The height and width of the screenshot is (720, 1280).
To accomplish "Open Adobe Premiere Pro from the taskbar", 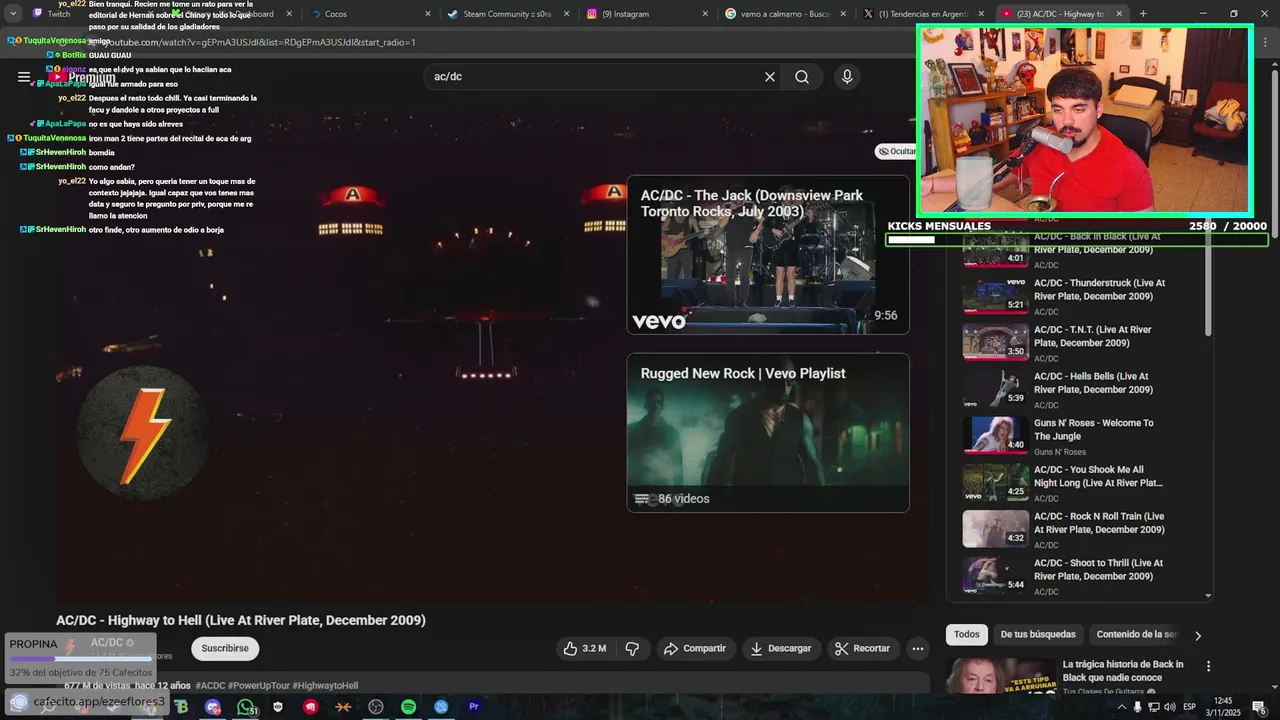I will click(x=474, y=707).
